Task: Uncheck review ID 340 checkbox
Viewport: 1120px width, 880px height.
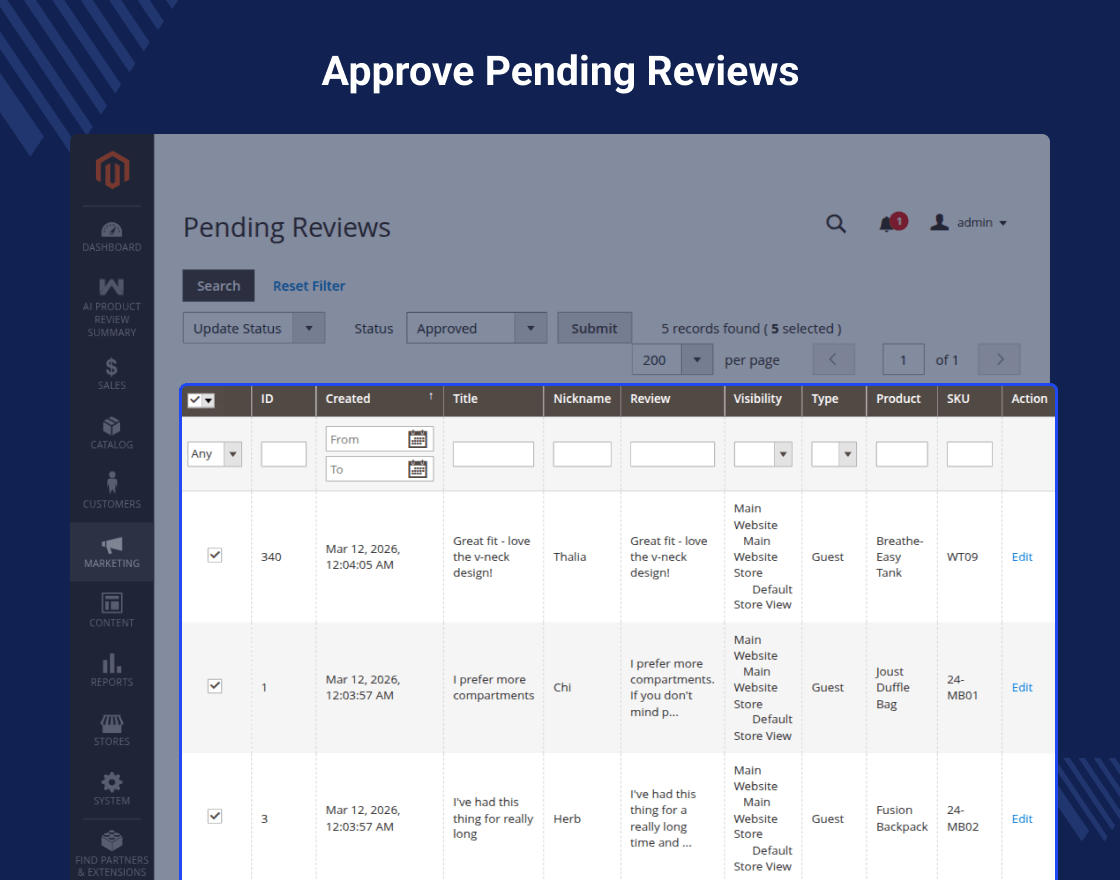Action: pos(215,555)
